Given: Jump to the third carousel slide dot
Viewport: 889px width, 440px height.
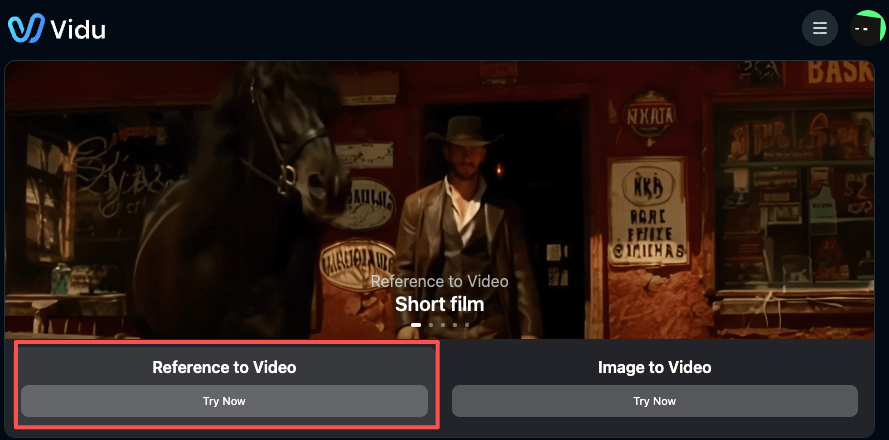Looking at the screenshot, I should tap(442, 325).
